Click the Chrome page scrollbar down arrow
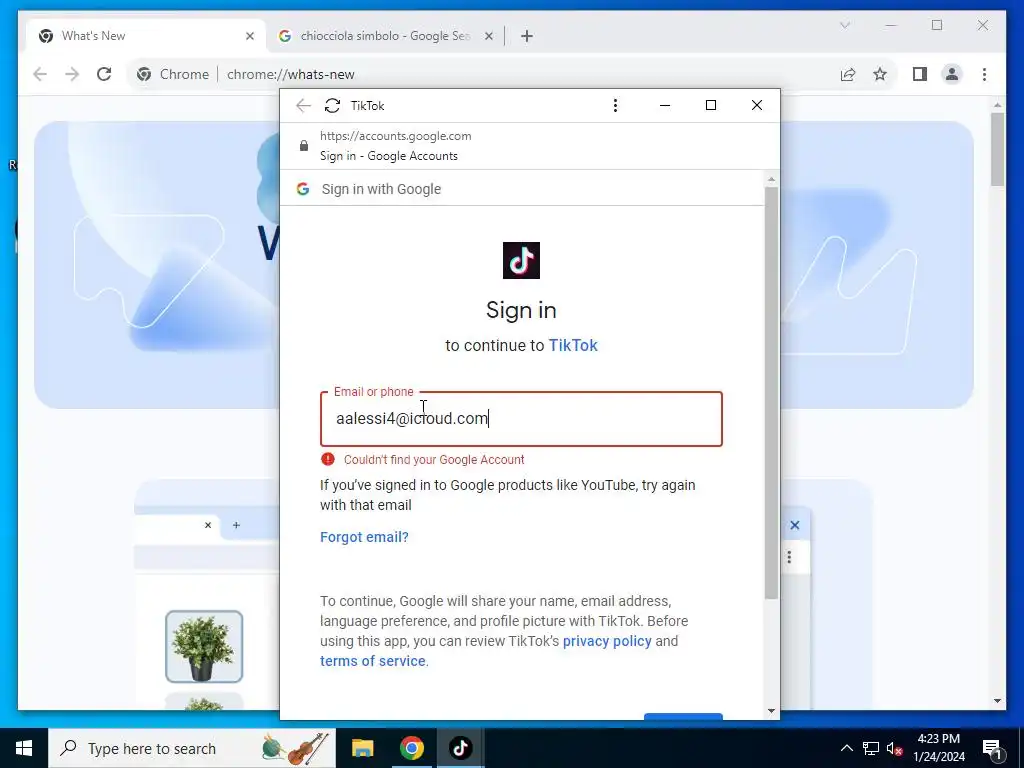This screenshot has height=768, width=1024. tap(997, 701)
